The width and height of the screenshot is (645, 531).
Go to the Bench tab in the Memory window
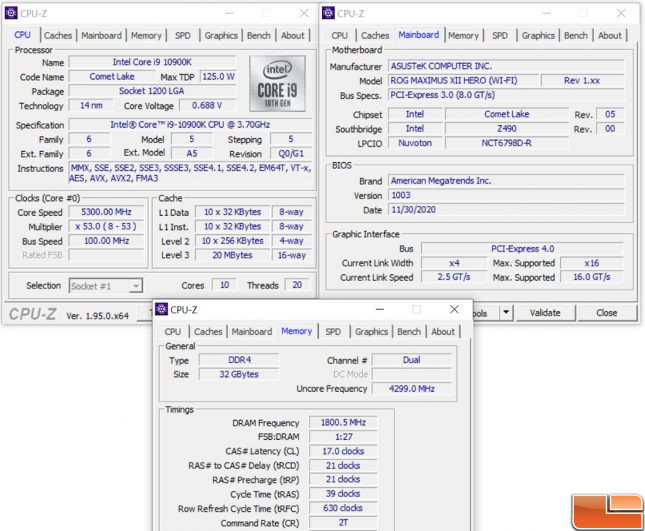[x=409, y=332]
